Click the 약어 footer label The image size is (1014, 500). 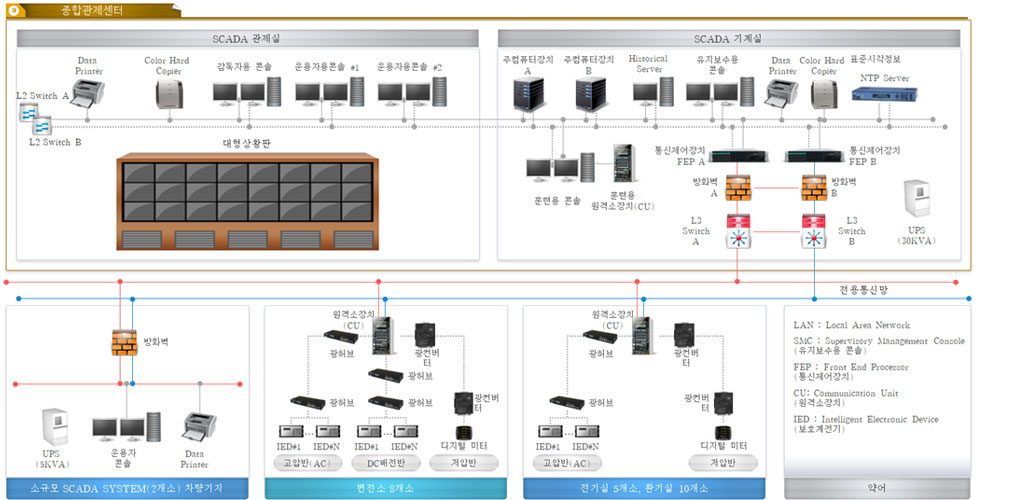[x=876, y=487]
